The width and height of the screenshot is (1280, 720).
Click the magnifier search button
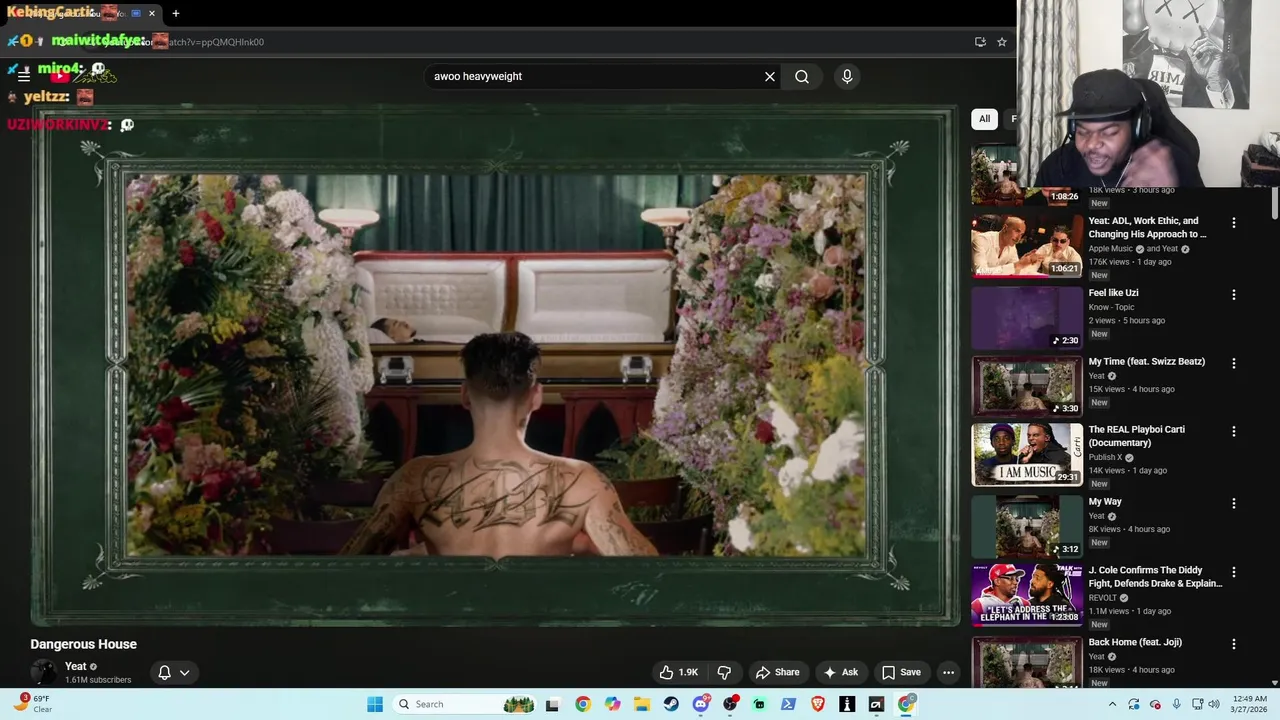[x=802, y=76]
